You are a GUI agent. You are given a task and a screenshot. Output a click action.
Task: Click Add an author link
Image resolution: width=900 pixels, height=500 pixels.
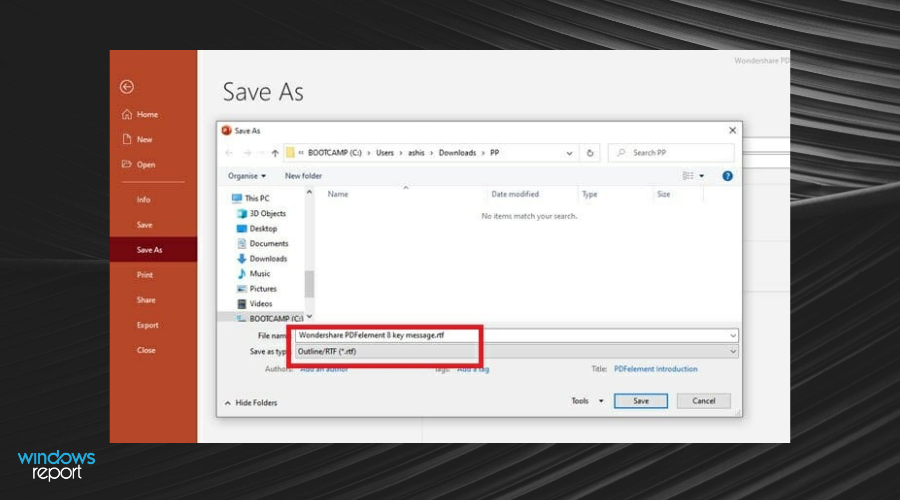click(324, 369)
